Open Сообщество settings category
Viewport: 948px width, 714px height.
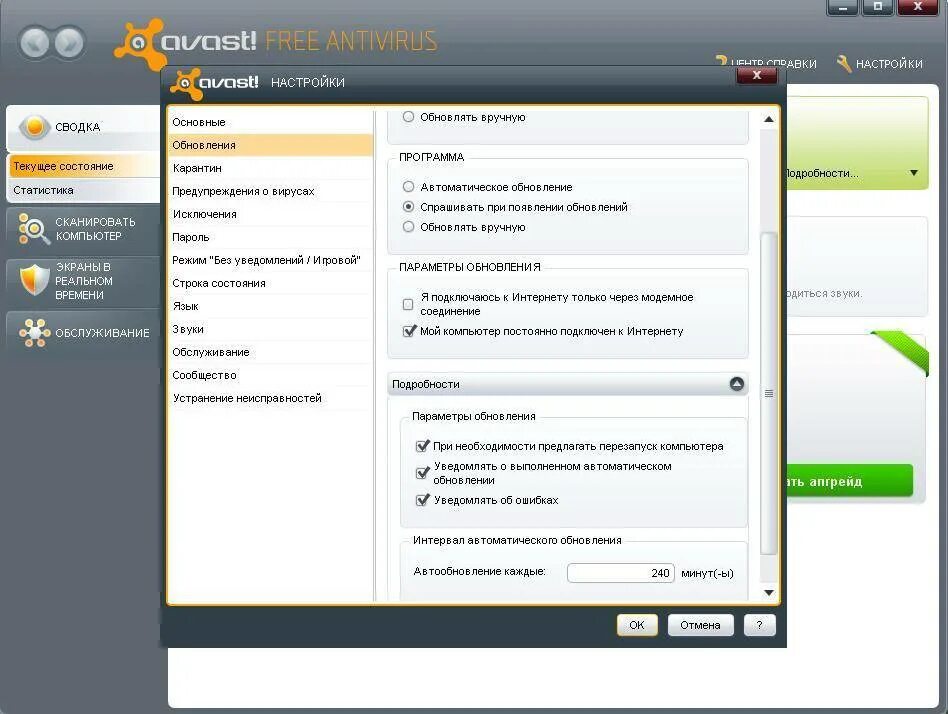270,375
